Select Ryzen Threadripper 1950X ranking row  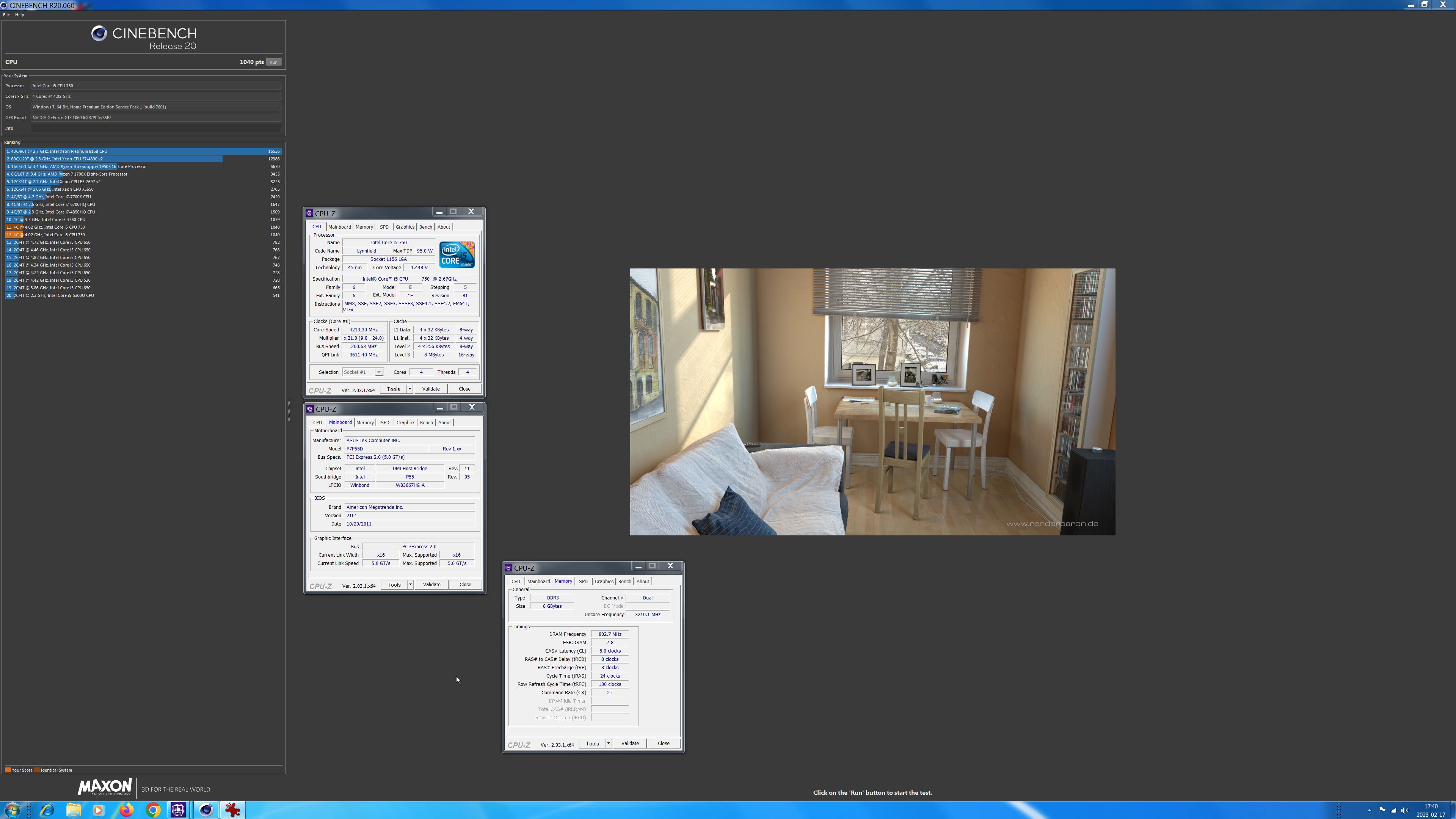(143, 167)
